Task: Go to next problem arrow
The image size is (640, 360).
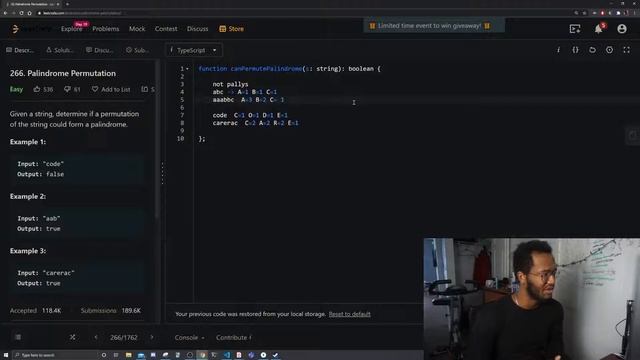Action: [x=151, y=337]
